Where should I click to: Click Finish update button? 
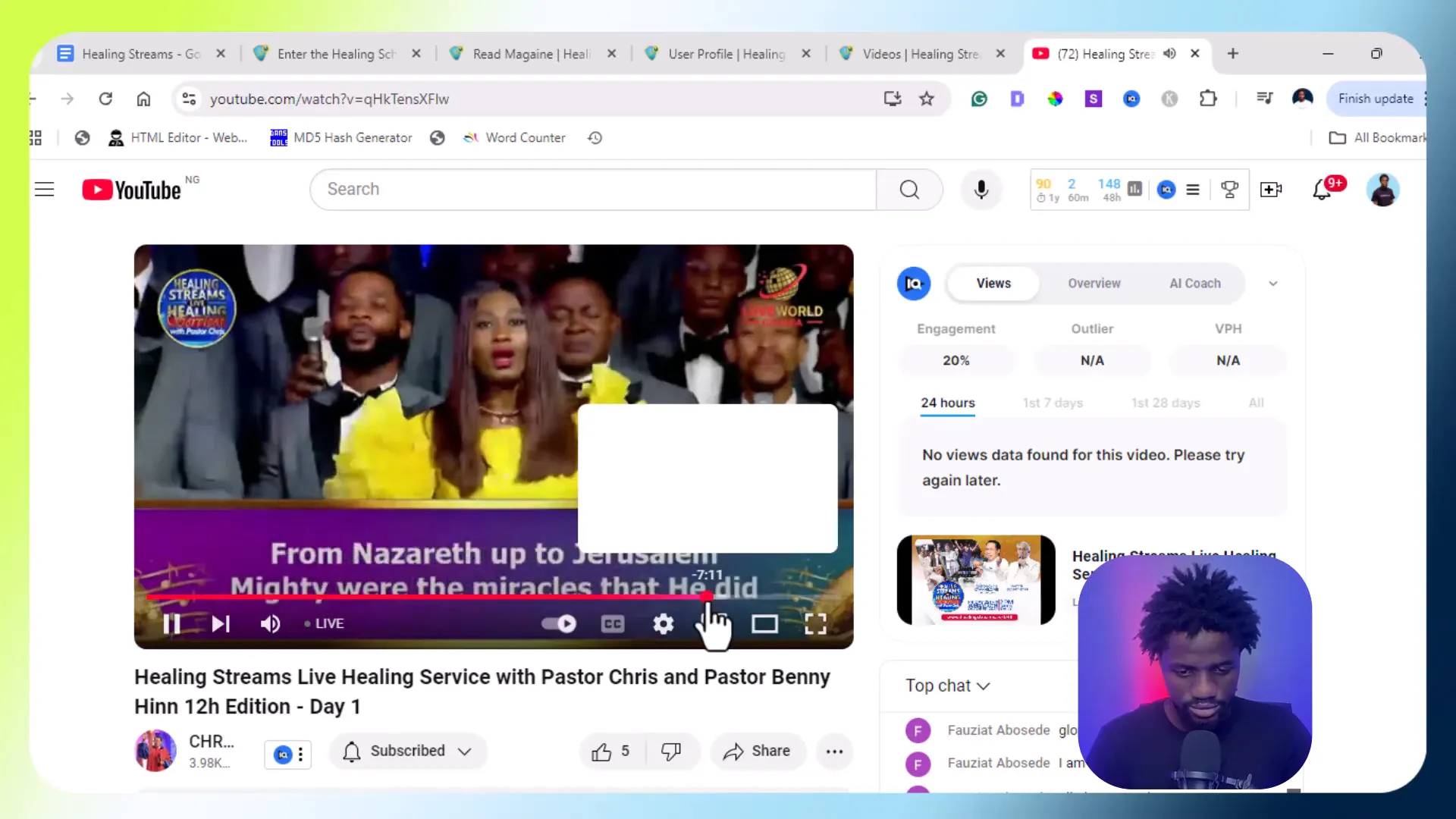point(1376,99)
